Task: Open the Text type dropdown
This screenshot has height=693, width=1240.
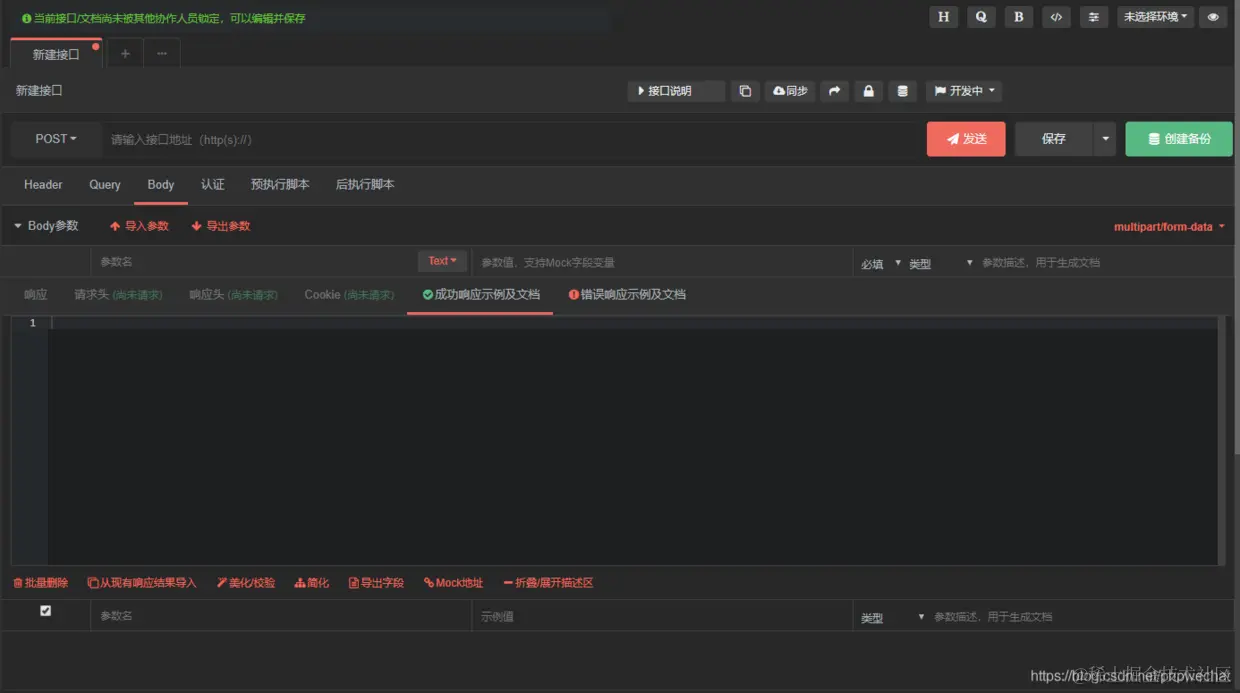Action: [442, 261]
